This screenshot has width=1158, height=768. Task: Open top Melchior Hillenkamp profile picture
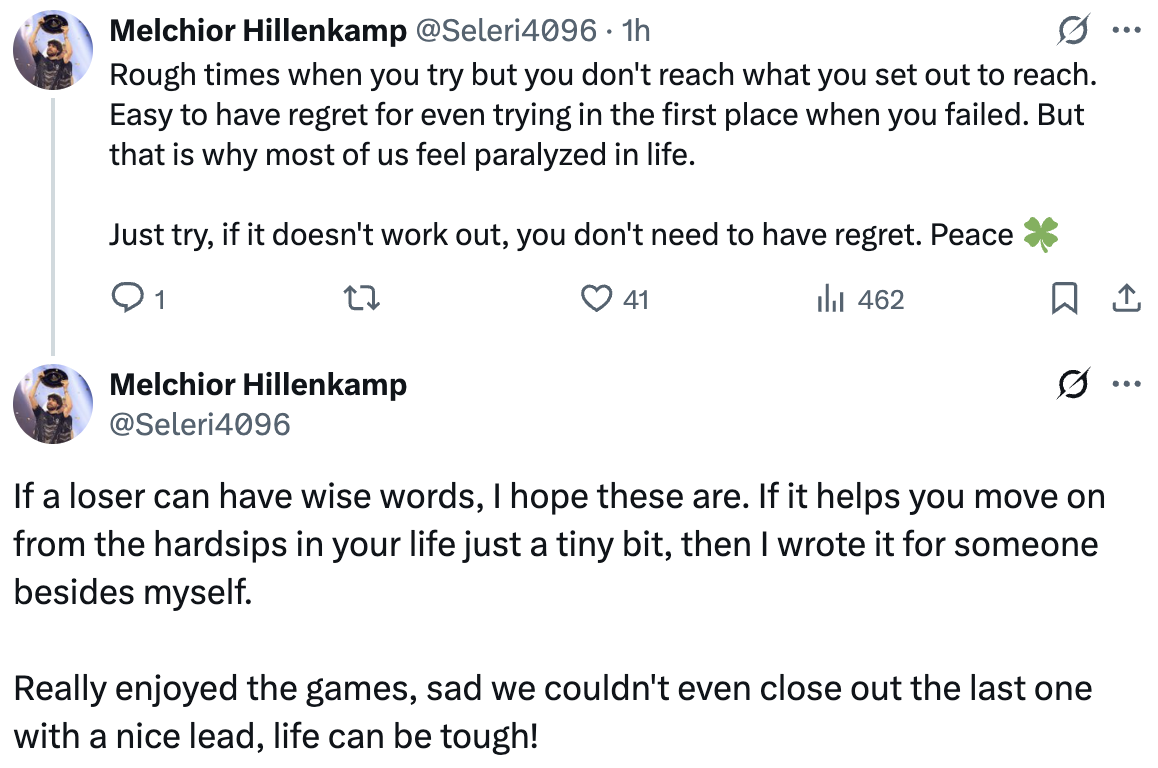pos(53,50)
